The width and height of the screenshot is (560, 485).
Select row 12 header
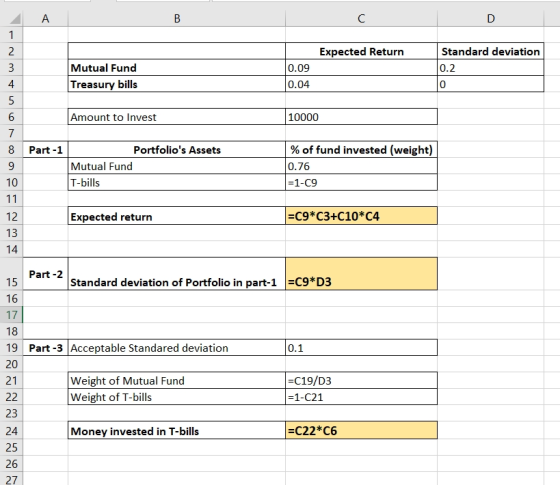tap(11, 216)
